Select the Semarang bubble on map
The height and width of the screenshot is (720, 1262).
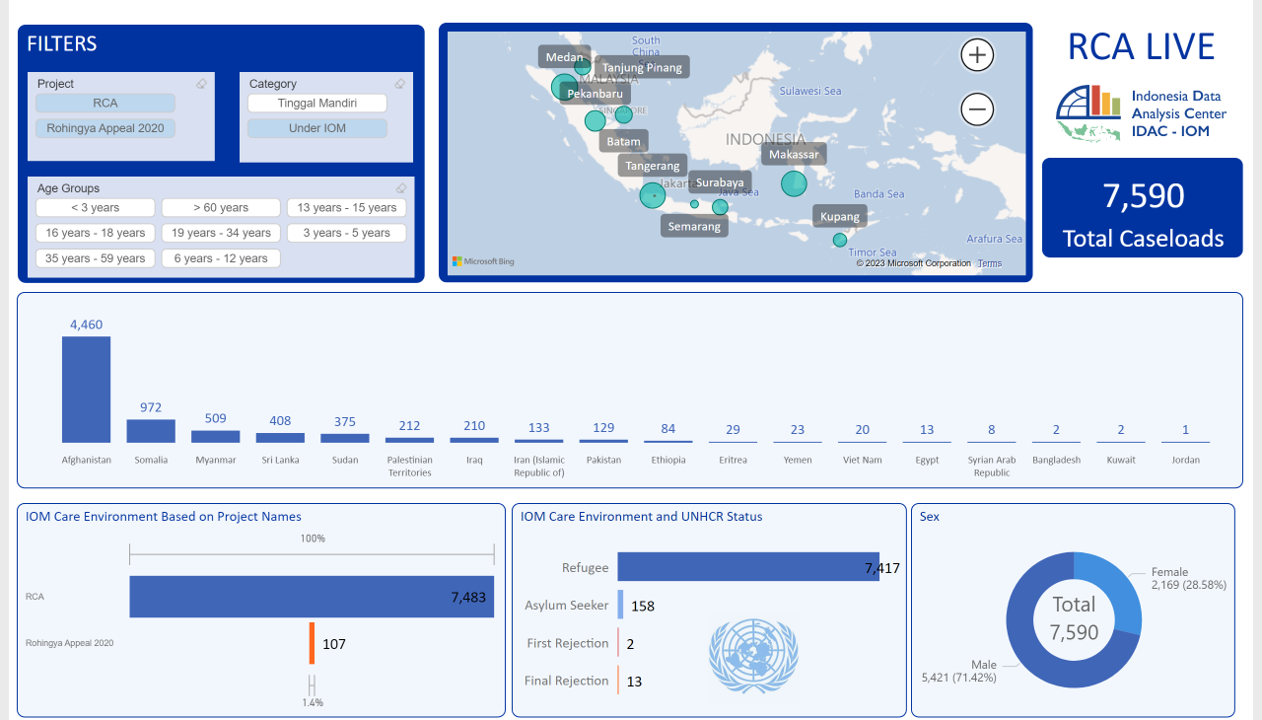pyautogui.click(x=694, y=204)
